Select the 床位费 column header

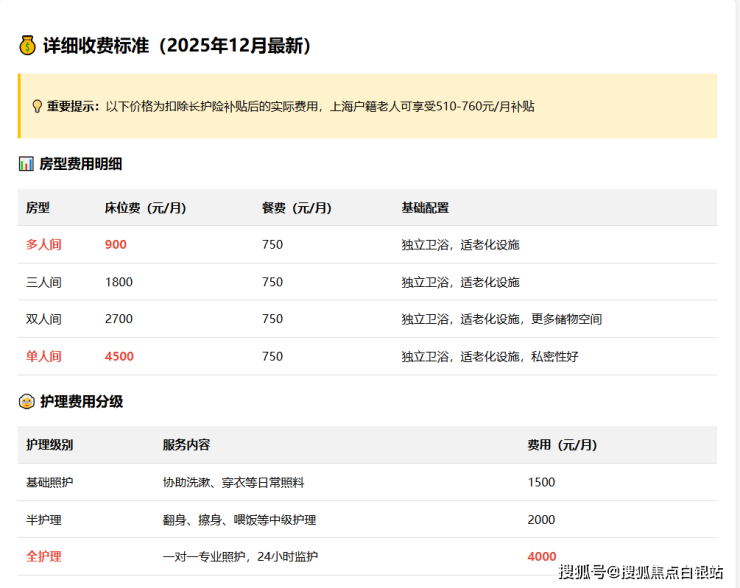click(145, 208)
